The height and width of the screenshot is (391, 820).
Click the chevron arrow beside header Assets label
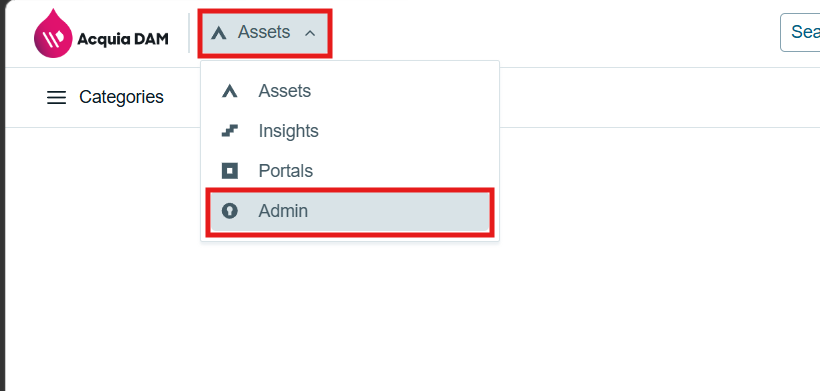[x=310, y=33]
